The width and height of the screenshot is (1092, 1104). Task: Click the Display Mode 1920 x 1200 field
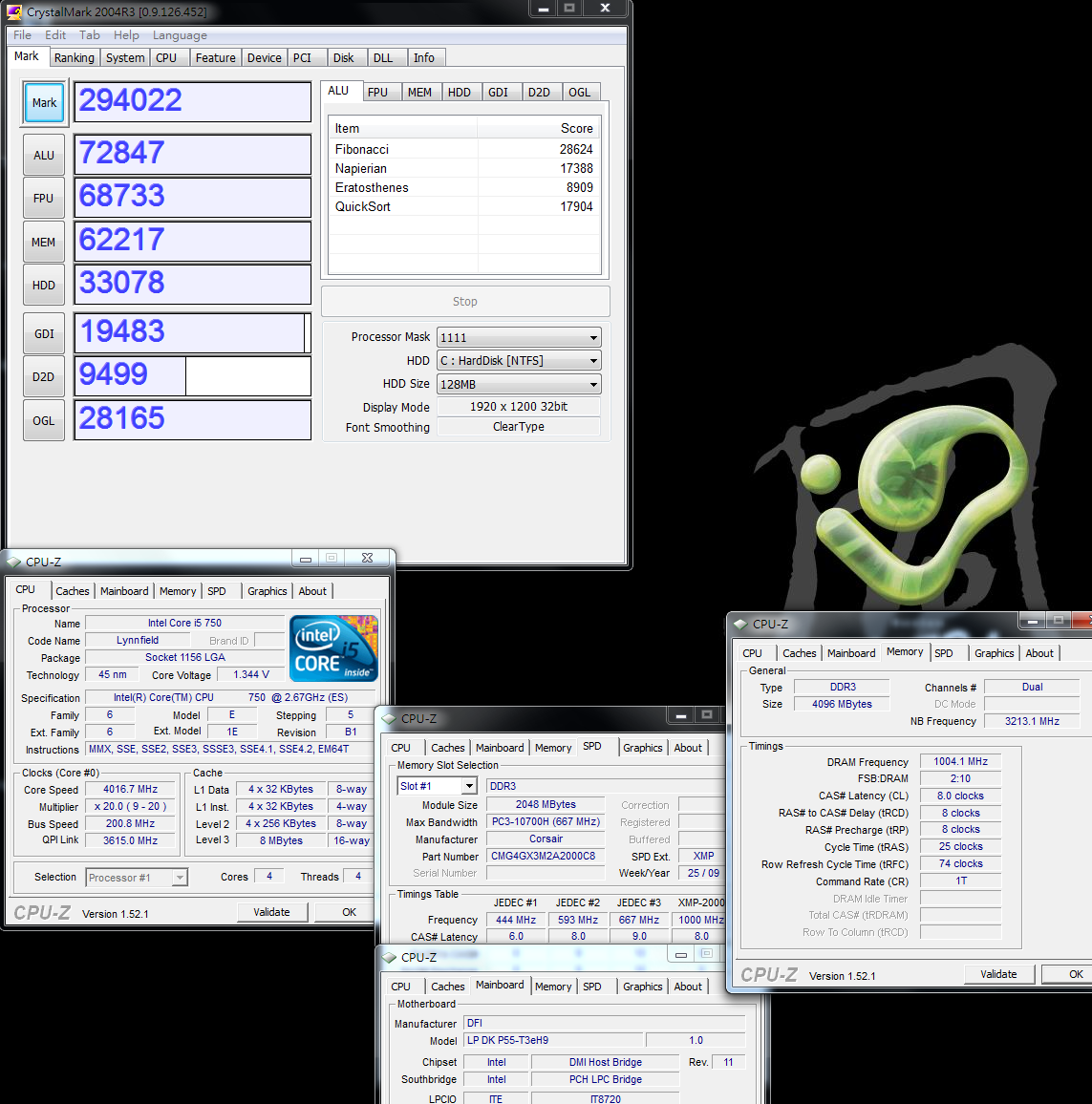[518, 407]
